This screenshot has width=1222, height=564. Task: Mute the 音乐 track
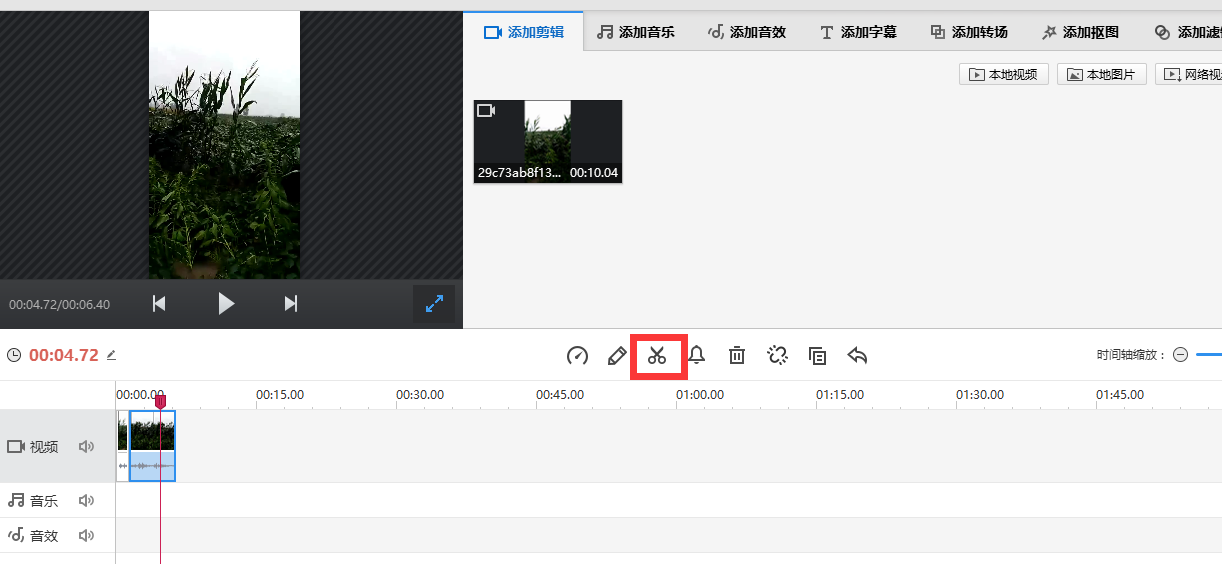click(x=87, y=501)
